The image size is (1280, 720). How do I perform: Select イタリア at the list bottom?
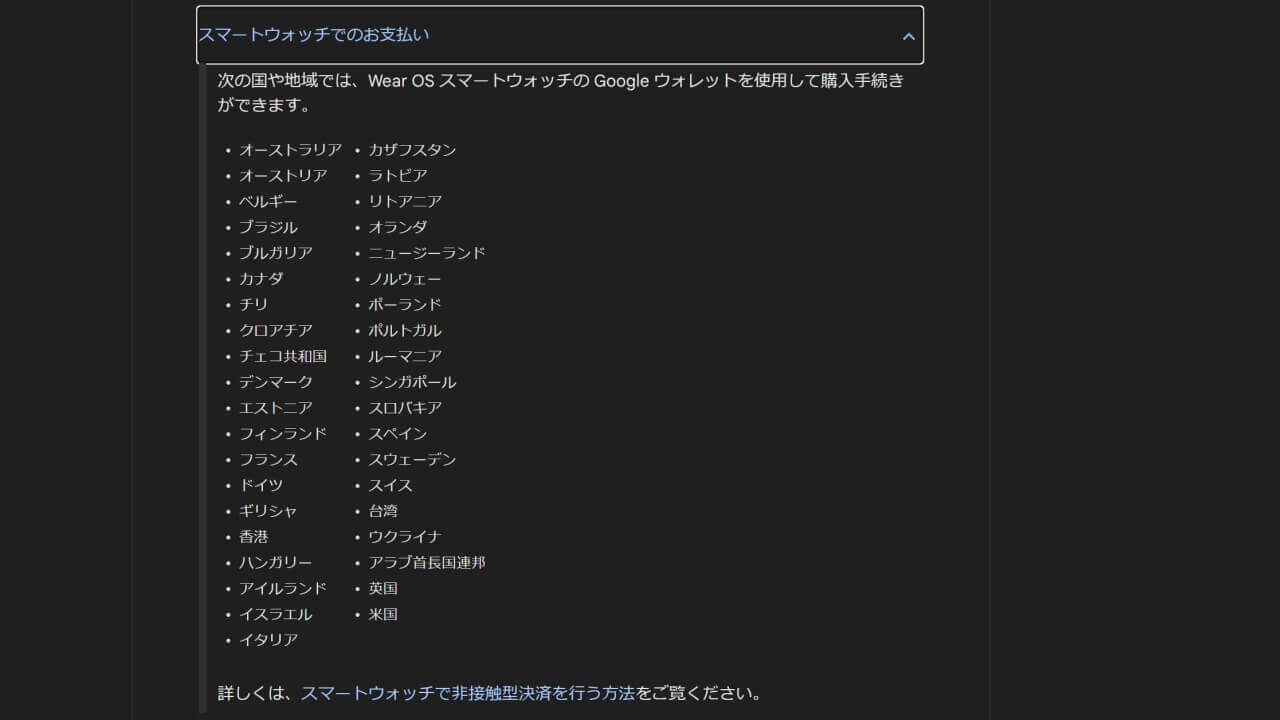[x=268, y=640]
